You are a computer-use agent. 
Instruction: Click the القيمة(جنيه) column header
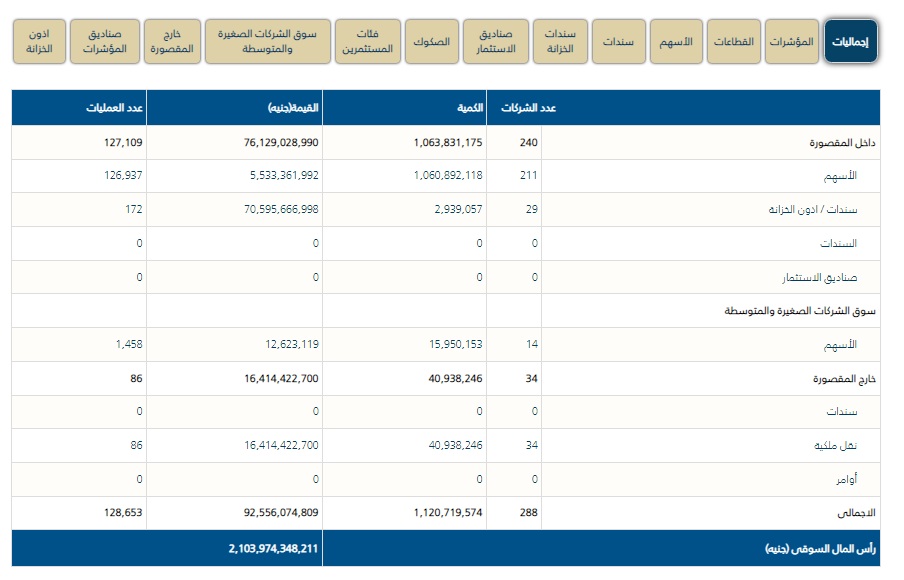[x=292, y=108]
